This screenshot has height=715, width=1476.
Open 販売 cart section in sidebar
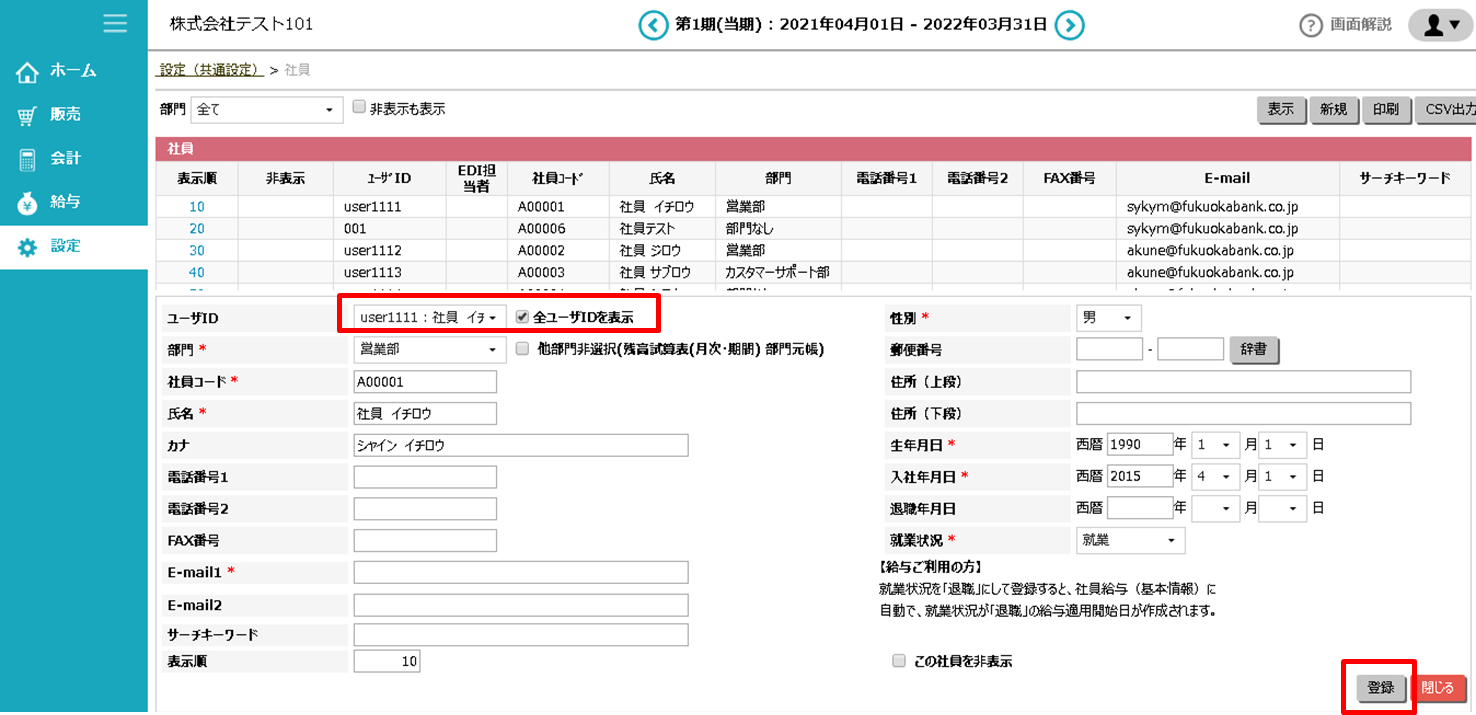(x=65, y=115)
